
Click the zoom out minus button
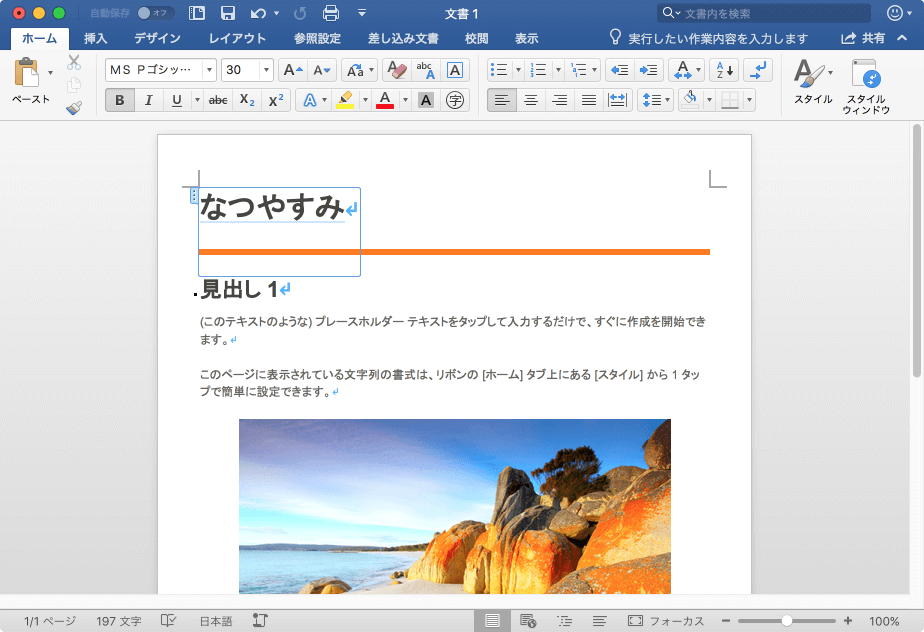[726, 621]
